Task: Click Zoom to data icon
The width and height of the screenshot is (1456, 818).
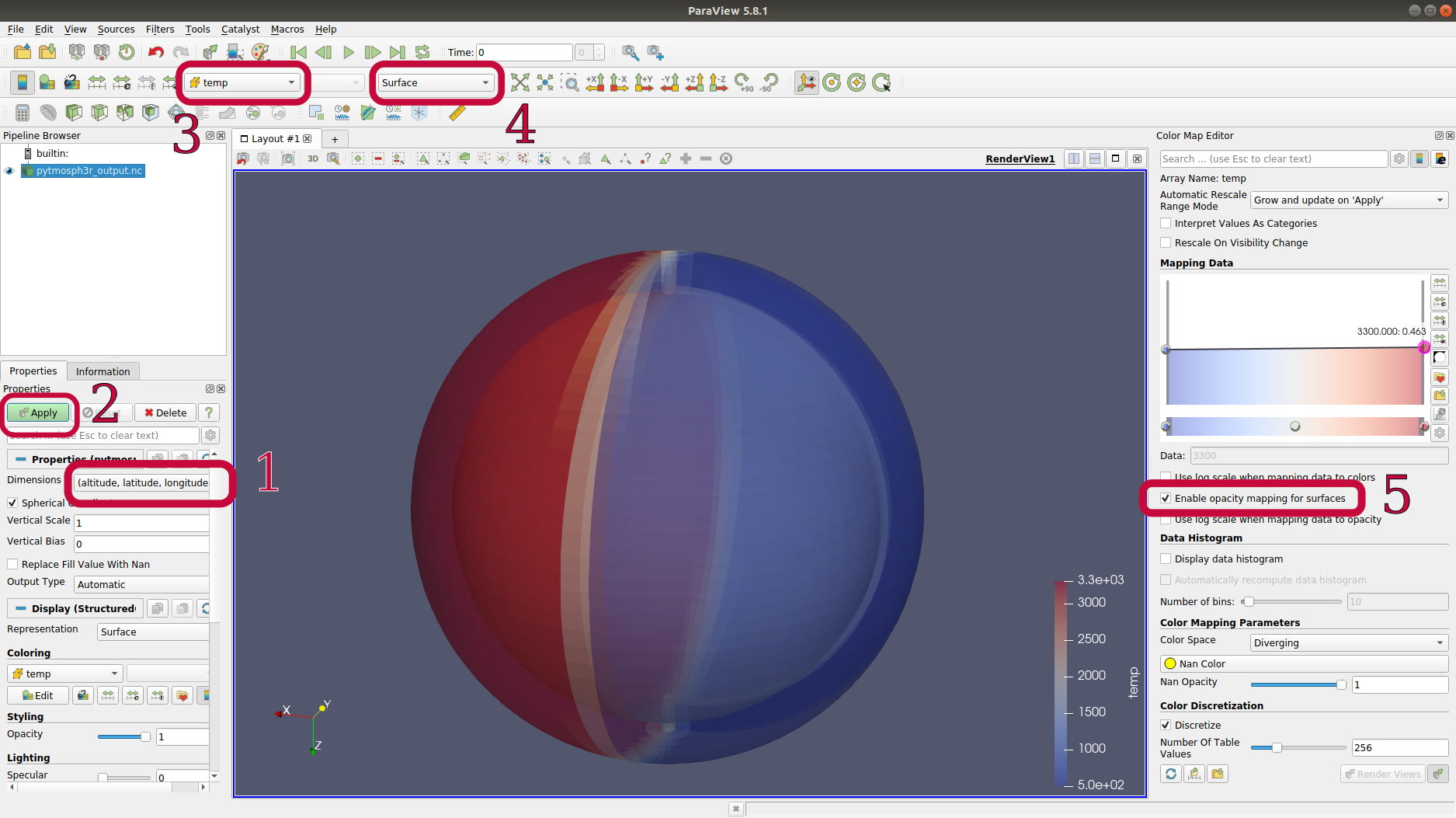Action: click(x=545, y=82)
